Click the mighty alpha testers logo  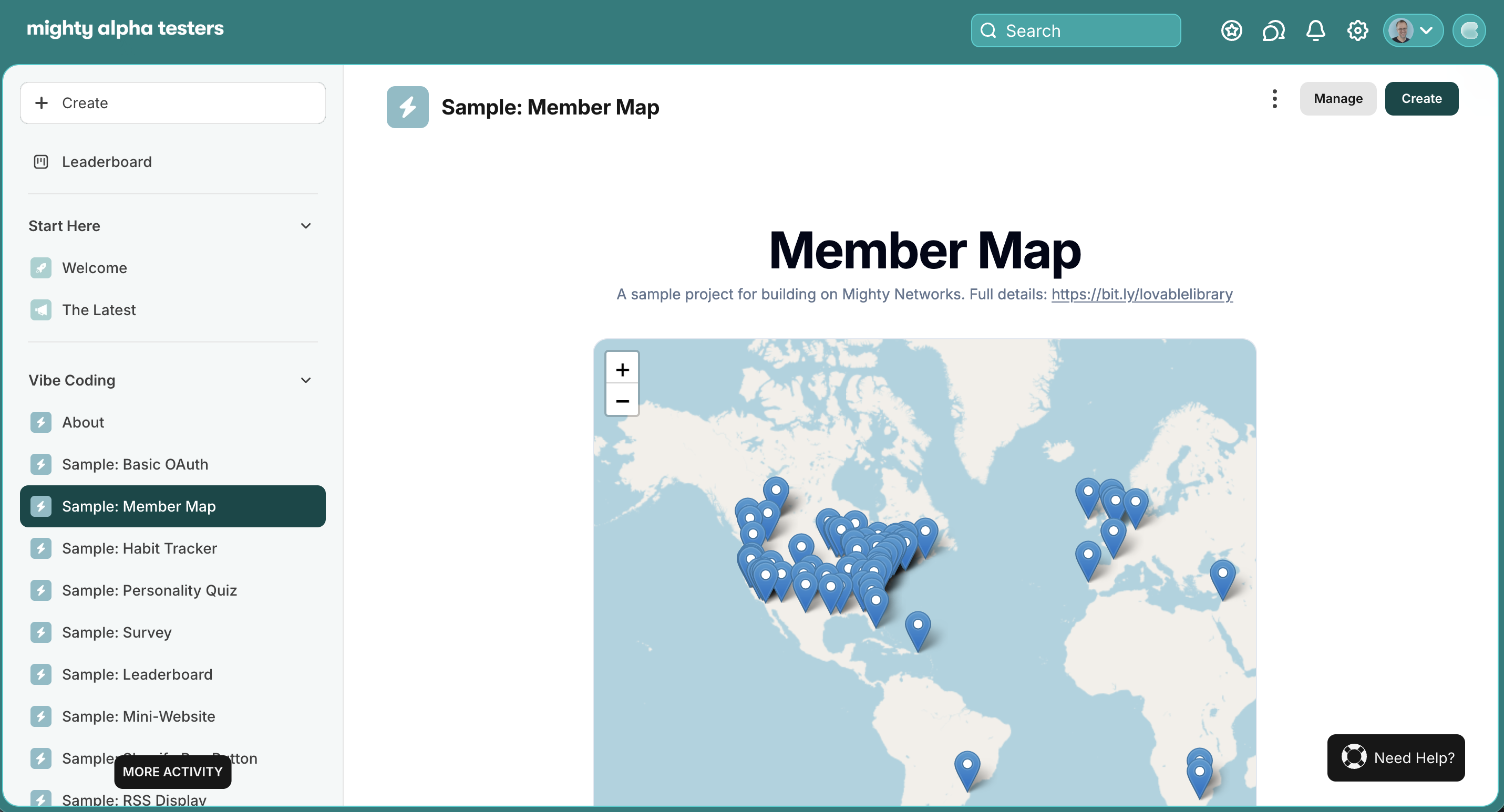pos(125,28)
